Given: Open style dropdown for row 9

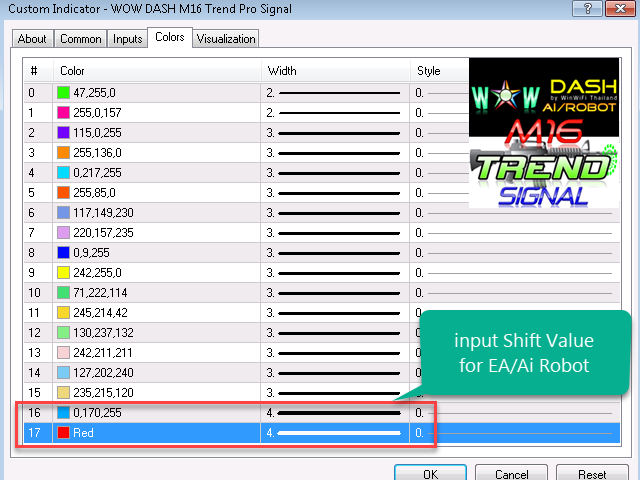Looking at the screenshot, I should 515,273.
